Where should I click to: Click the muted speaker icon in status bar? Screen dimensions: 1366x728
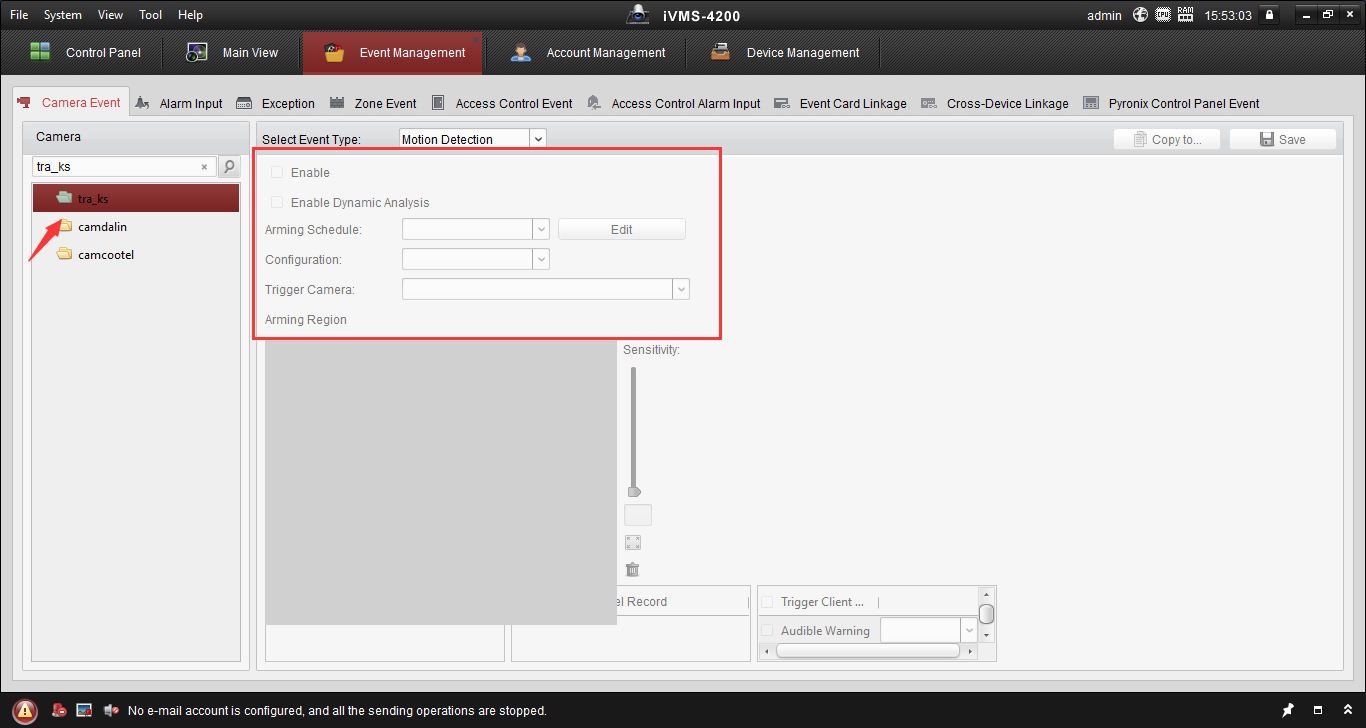click(x=111, y=710)
